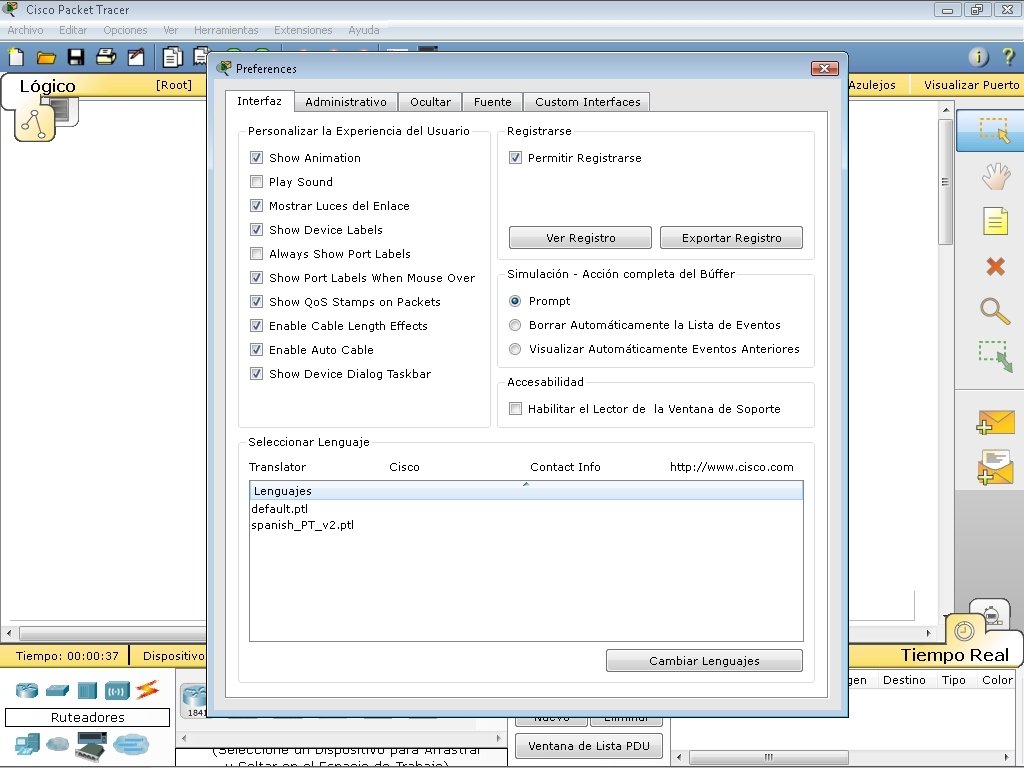Select End Devices category icon

[x=27, y=744]
